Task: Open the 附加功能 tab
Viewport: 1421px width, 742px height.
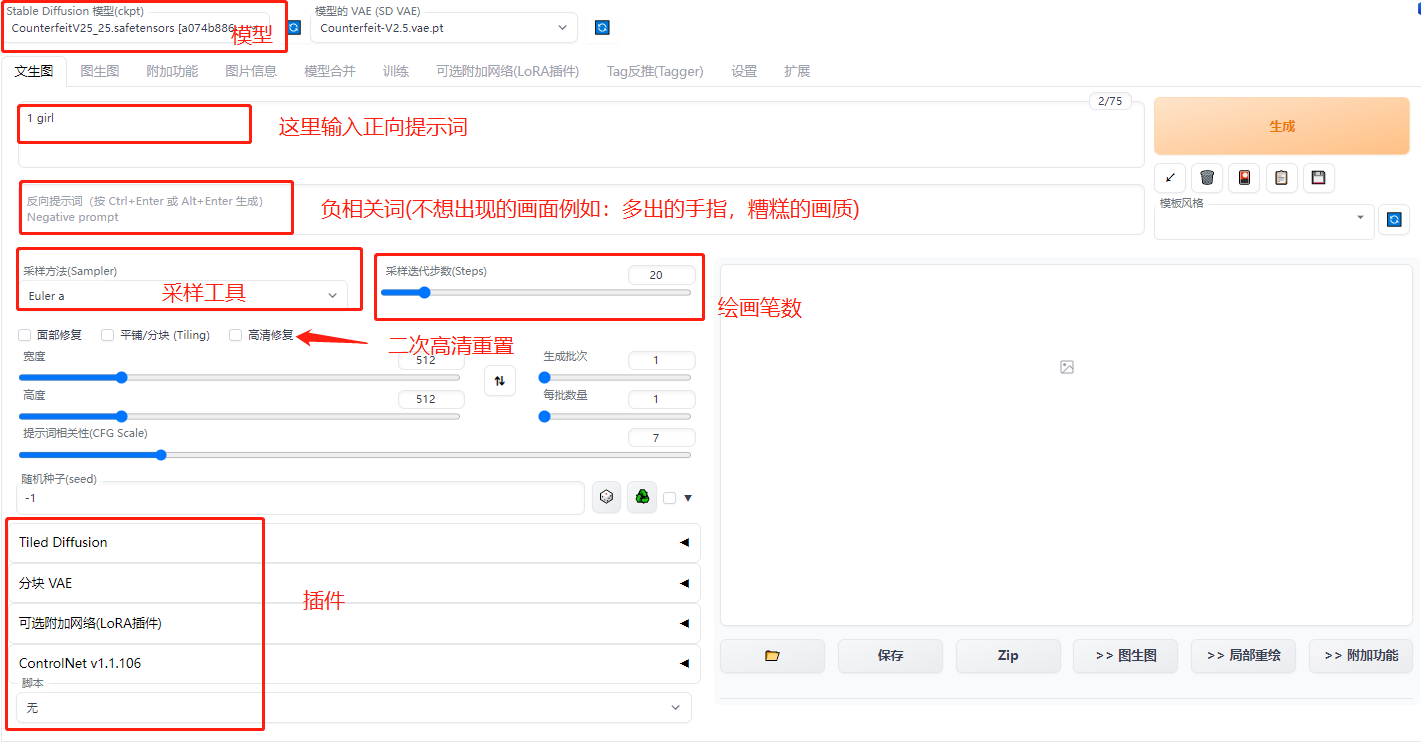Action: pos(172,71)
